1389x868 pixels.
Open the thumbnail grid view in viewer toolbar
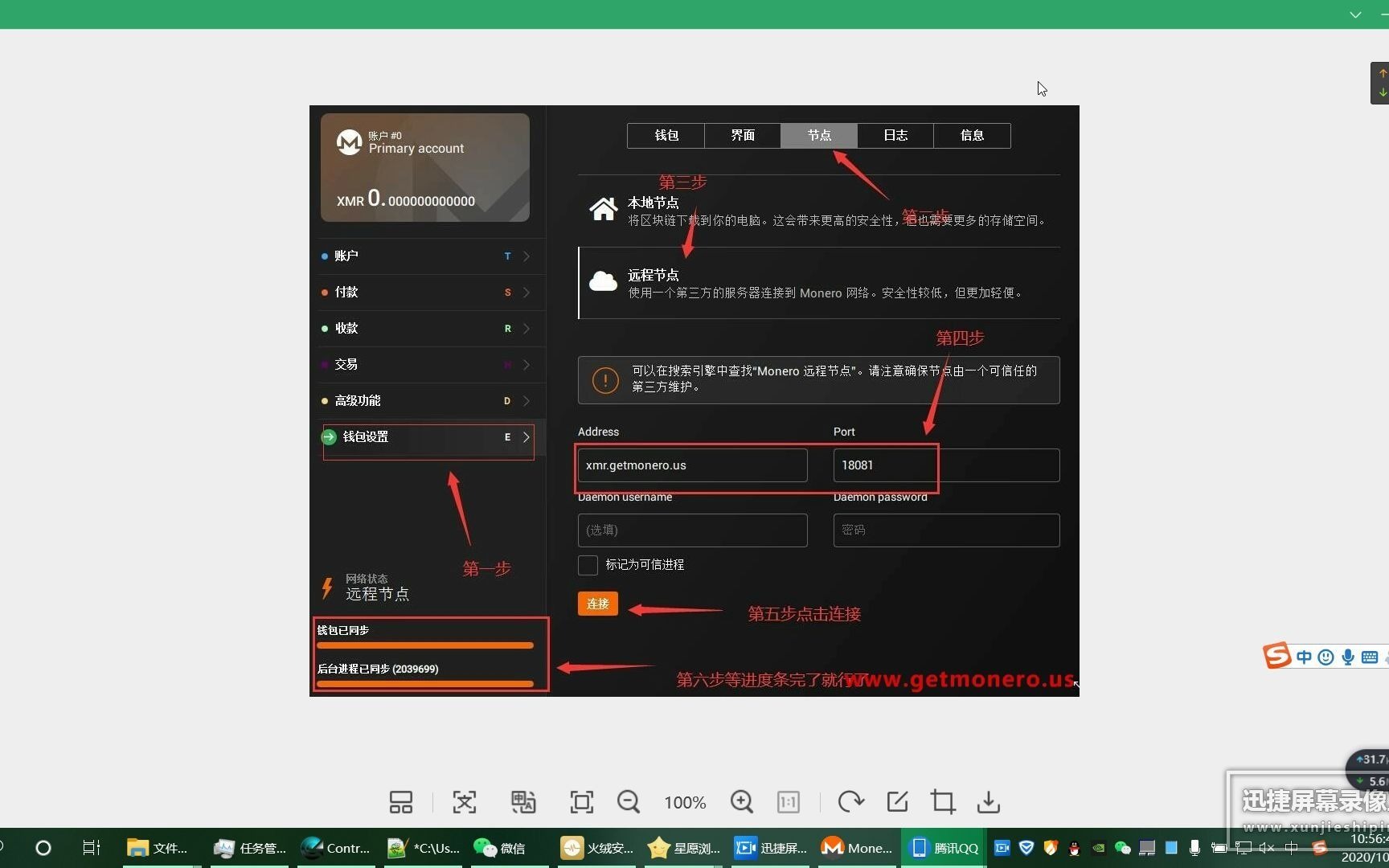(x=400, y=801)
